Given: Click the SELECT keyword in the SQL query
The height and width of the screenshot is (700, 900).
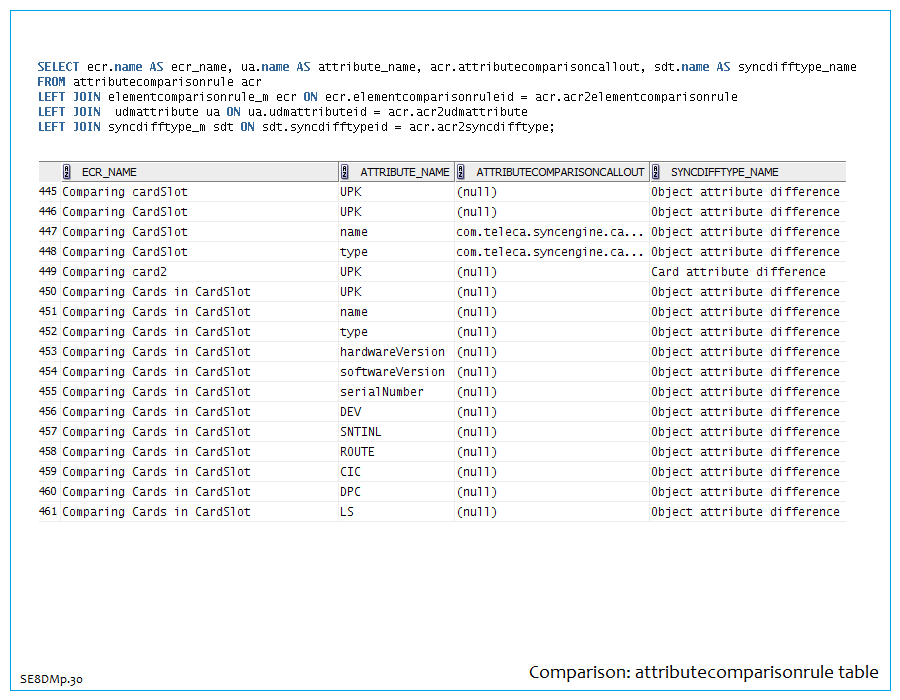Looking at the screenshot, I should (58, 67).
